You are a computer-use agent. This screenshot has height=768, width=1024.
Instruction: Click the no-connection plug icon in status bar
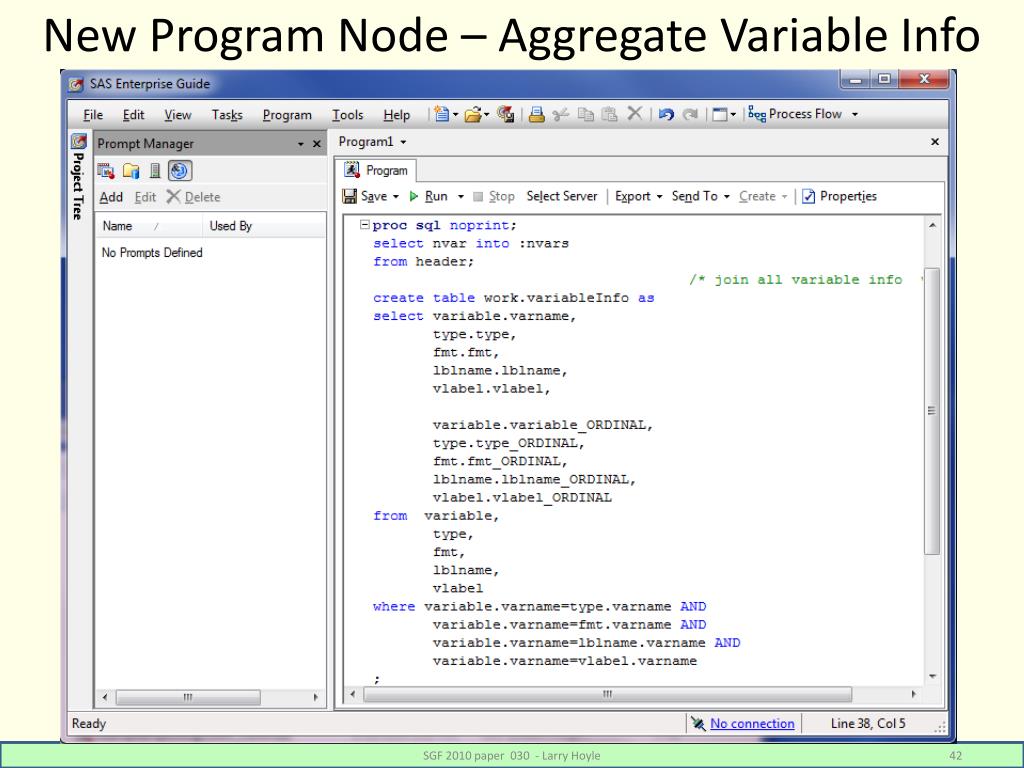(x=698, y=724)
